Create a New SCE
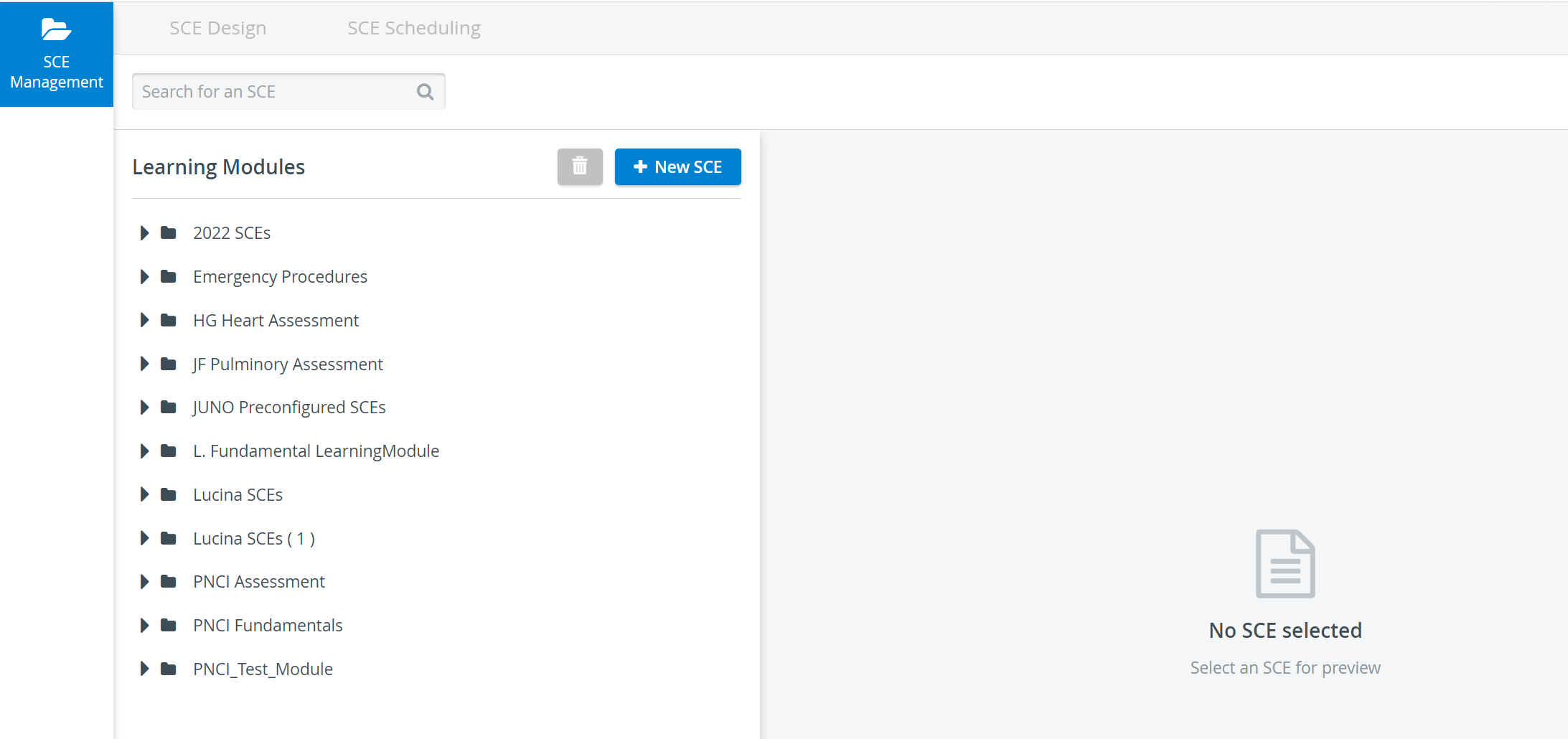Image resolution: width=1568 pixels, height=739 pixels. tap(678, 166)
